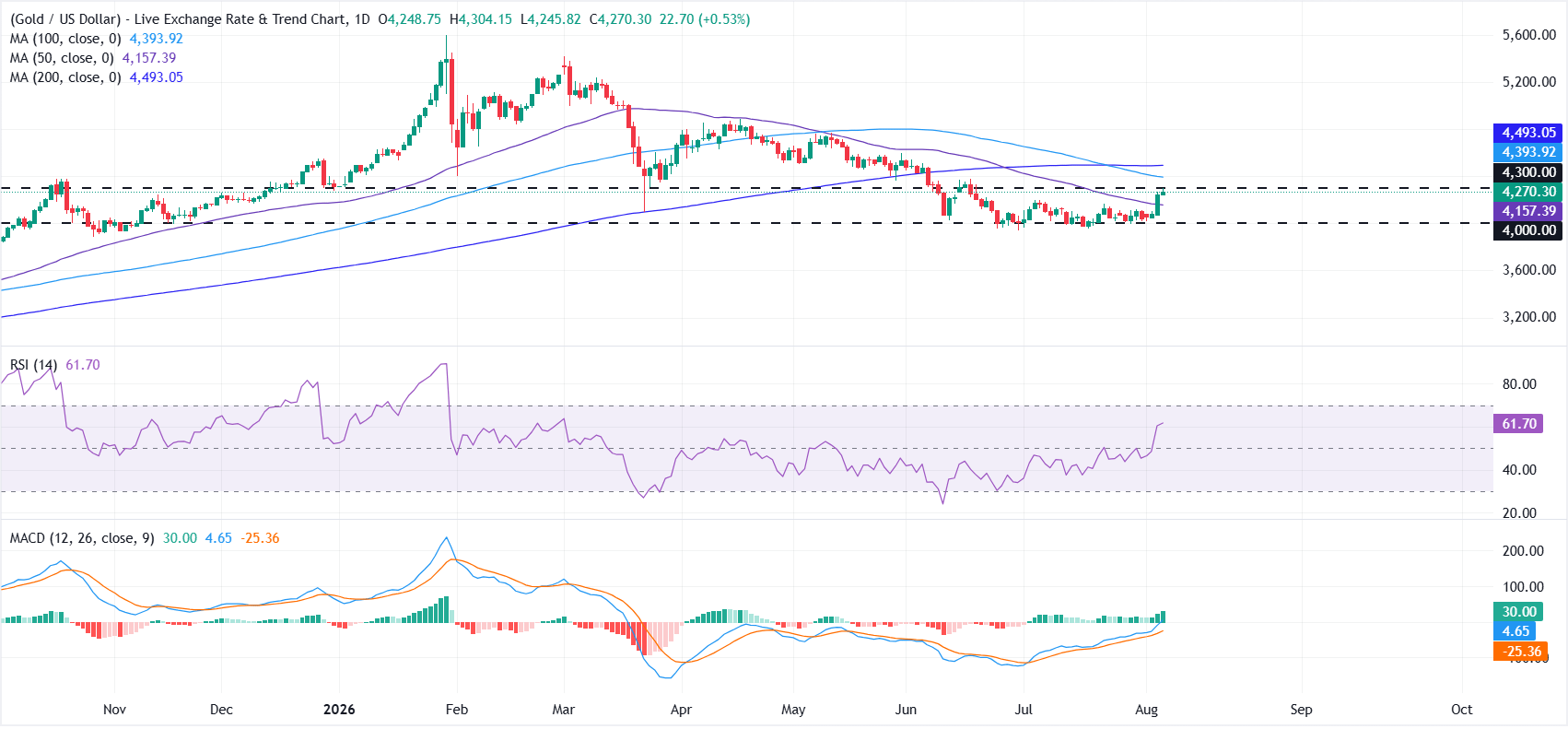Click the black 4,300.00 resistance level tag
Screen dimensions: 1568x729
(1528, 172)
